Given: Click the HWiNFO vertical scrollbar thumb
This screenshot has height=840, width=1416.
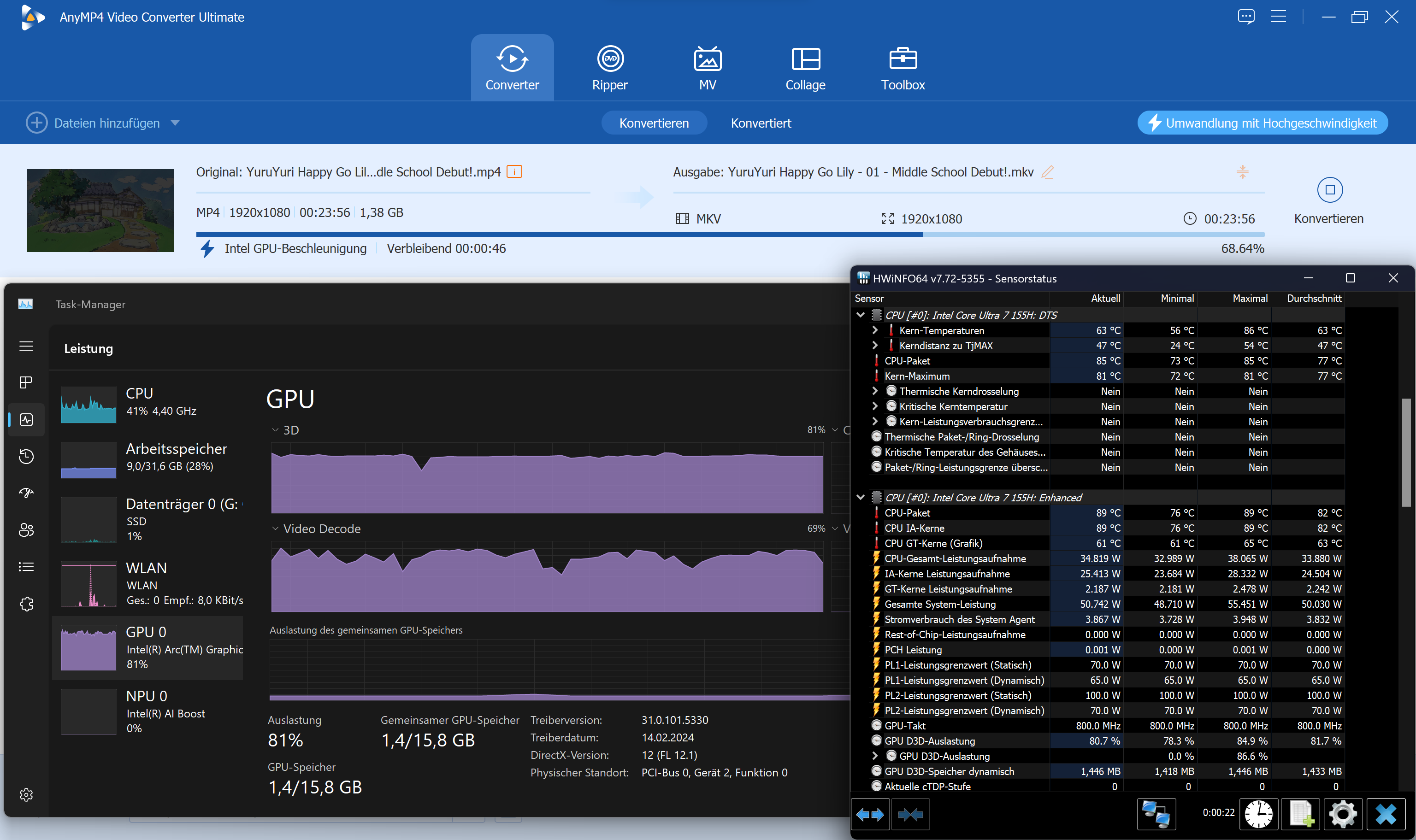Looking at the screenshot, I should coord(1406,453).
